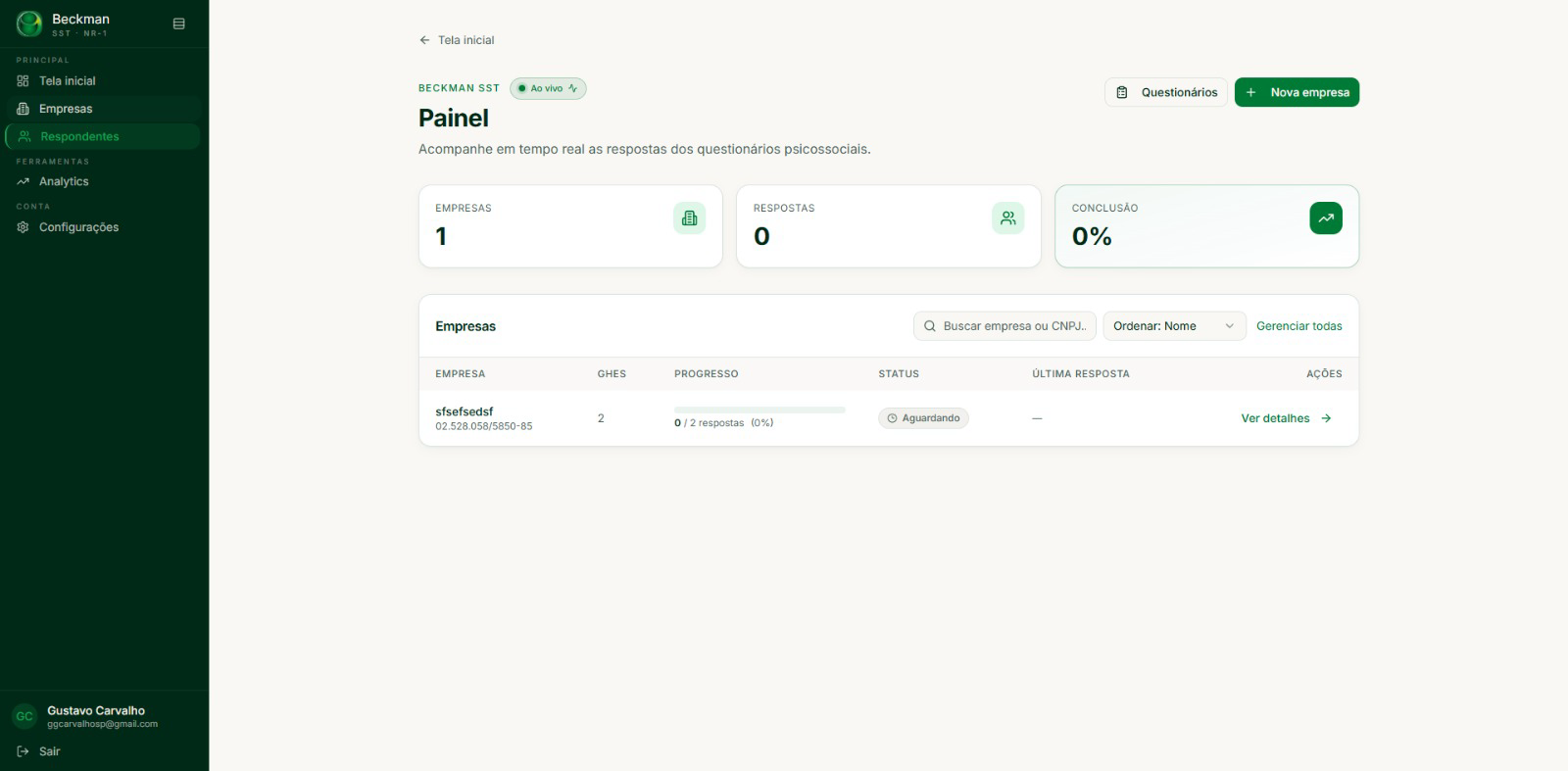This screenshot has height=771, width=1568.
Task: Click the GHES column header
Action: point(612,374)
